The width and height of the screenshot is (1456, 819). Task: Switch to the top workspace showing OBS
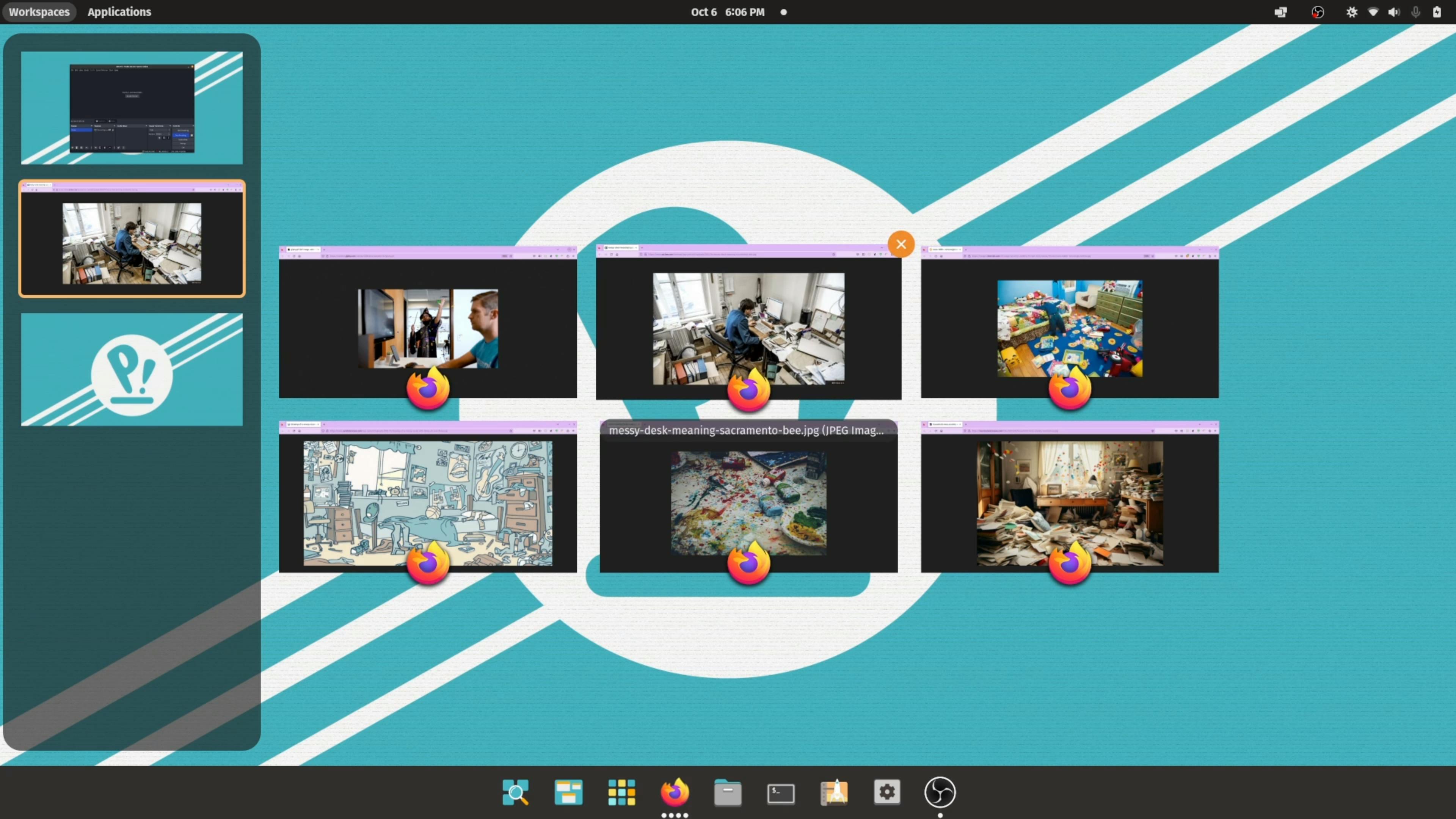point(132,108)
